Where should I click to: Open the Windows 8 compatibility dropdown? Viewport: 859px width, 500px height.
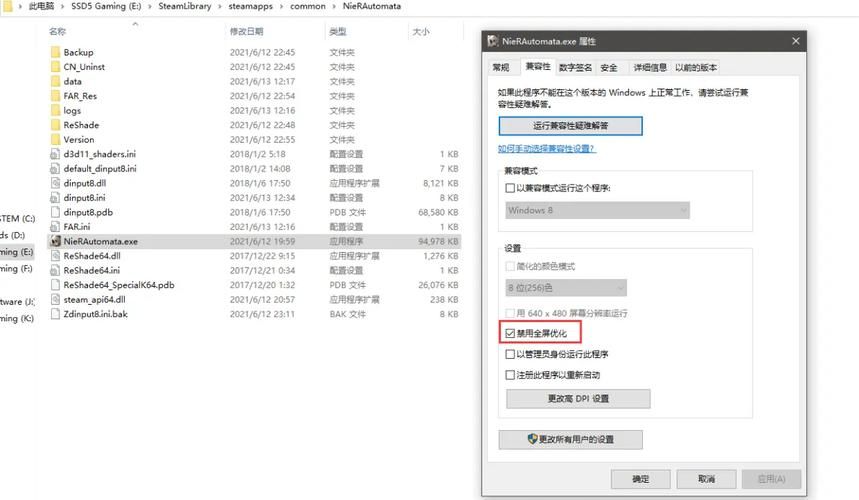click(x=597, y=210)
